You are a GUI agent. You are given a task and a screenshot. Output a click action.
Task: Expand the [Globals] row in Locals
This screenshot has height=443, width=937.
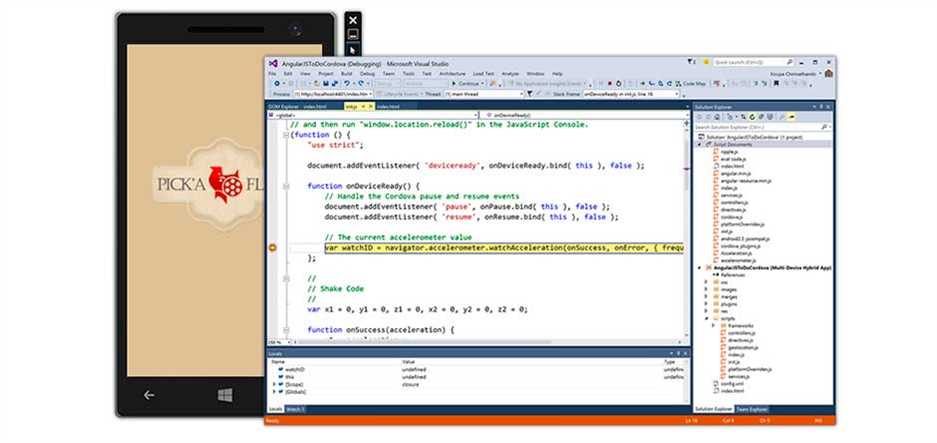click(x=274, y=391)
